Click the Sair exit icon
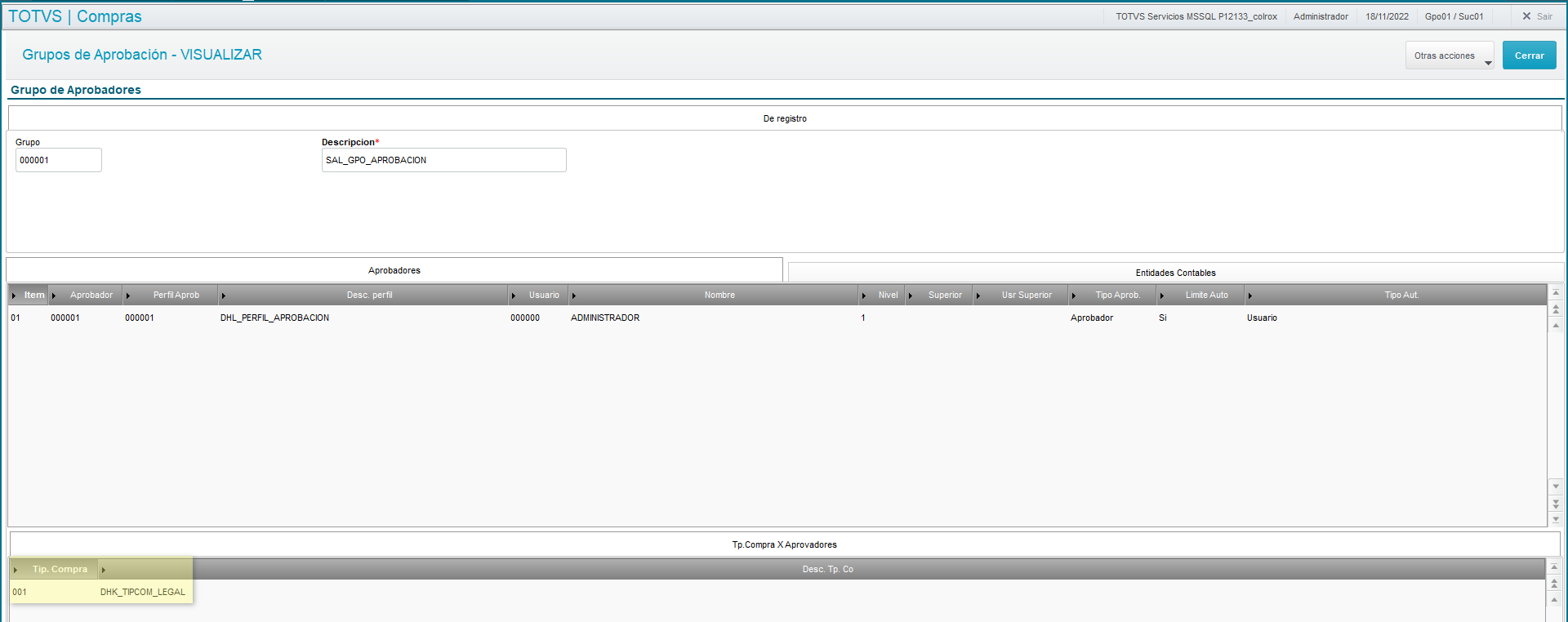 click(1526, 16)
